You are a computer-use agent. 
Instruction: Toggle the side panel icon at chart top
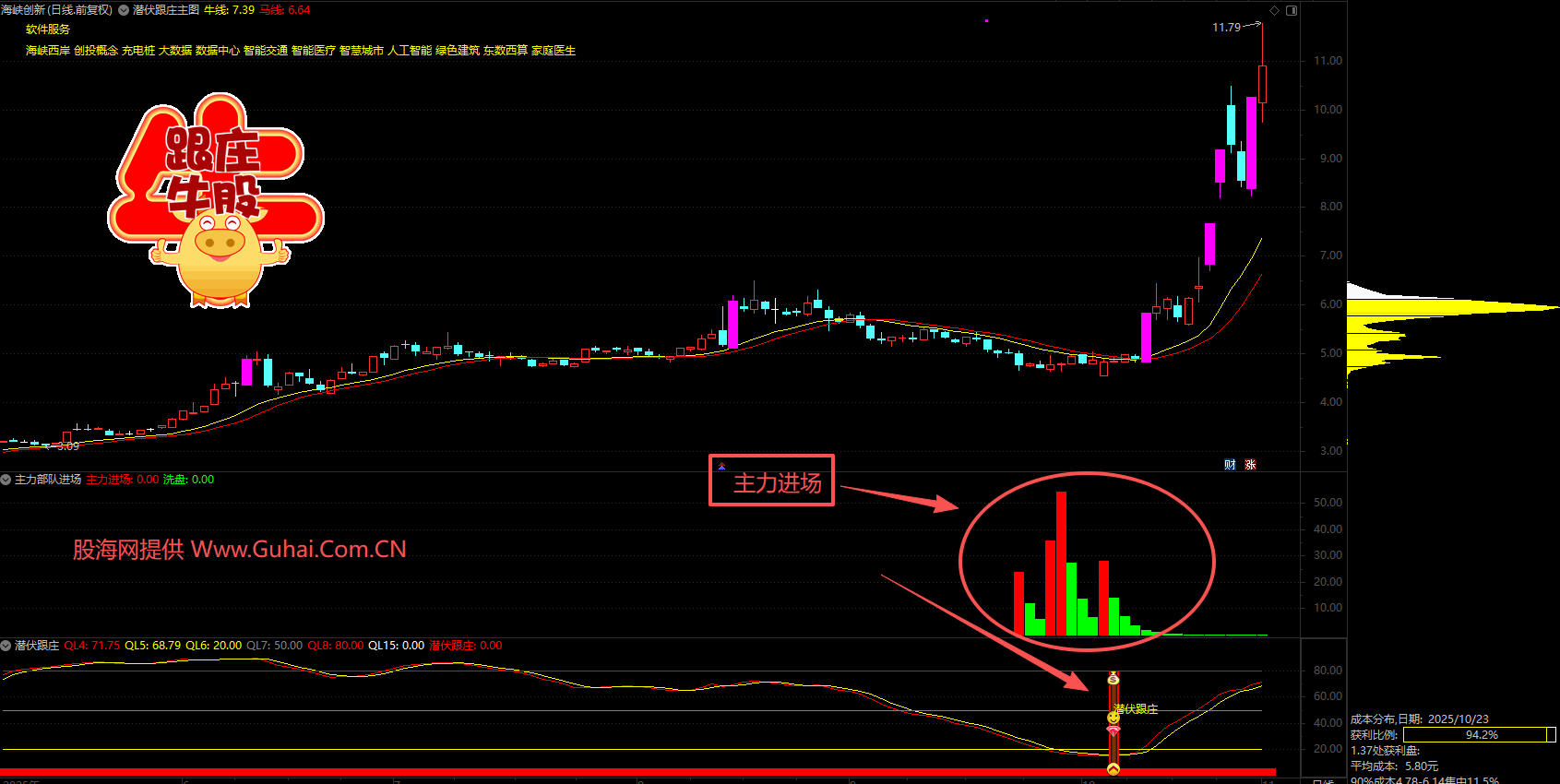click(1292, 10)
